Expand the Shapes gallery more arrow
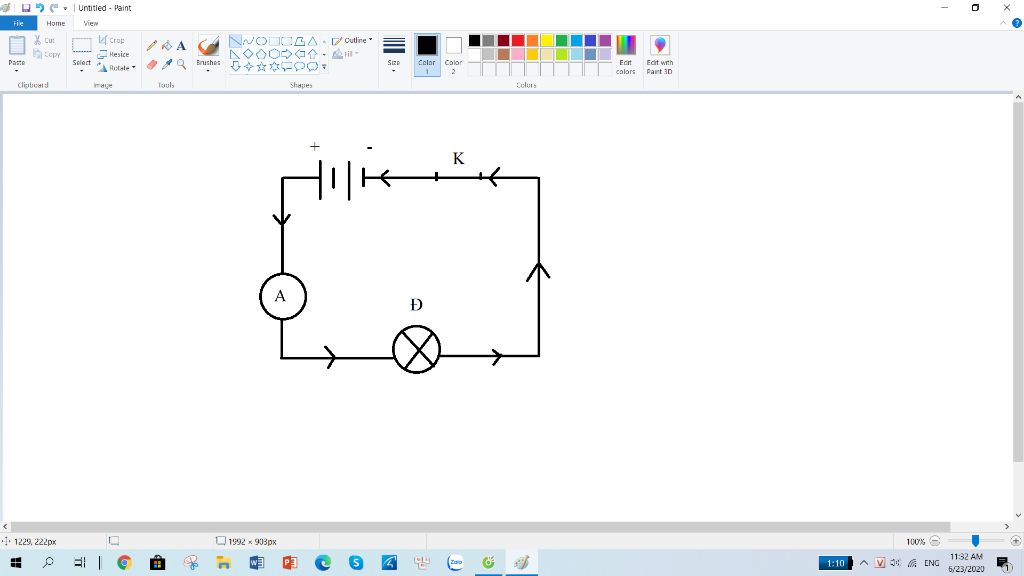 (x=324, y=67)
